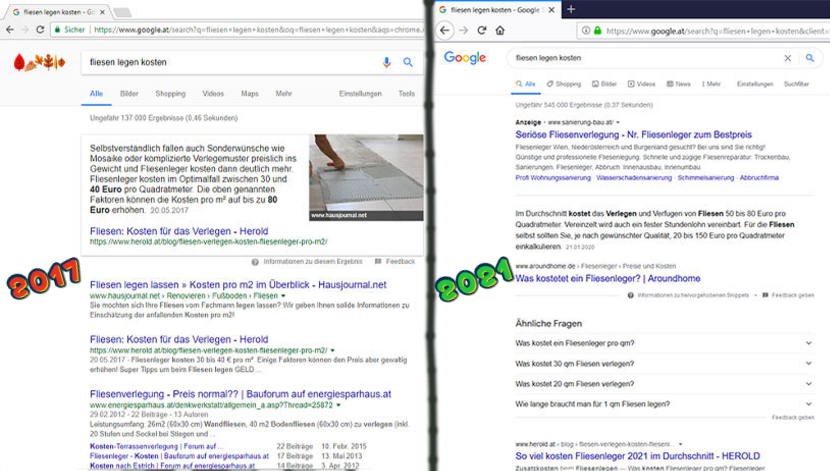Open 'Was kostetet ein Fliesenleger? | Aroundhome' result
The width and height of the screenshot is (830, 471).
tap(608, 278)
